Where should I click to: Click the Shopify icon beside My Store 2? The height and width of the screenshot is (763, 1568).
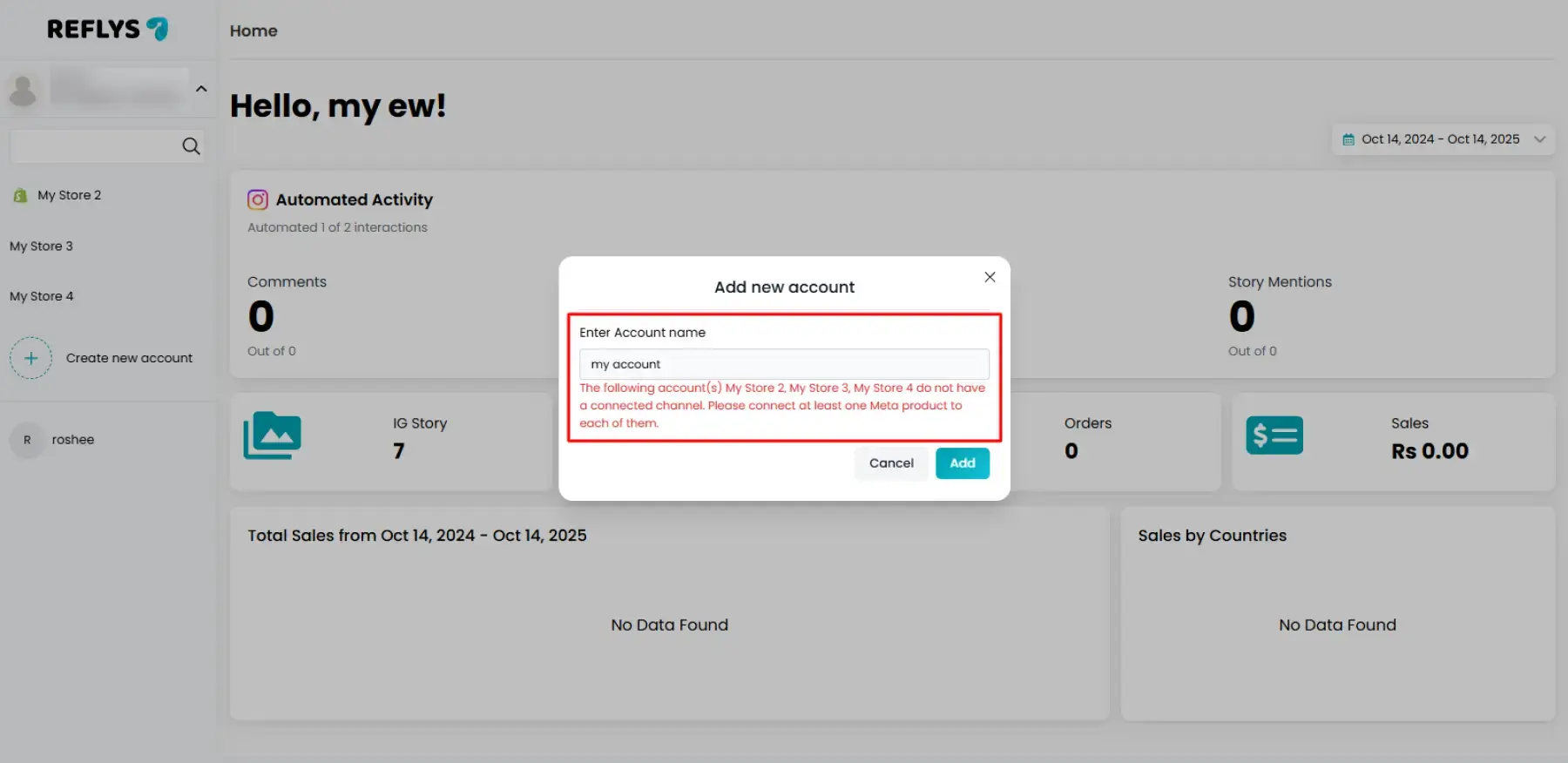coord(20,196)
